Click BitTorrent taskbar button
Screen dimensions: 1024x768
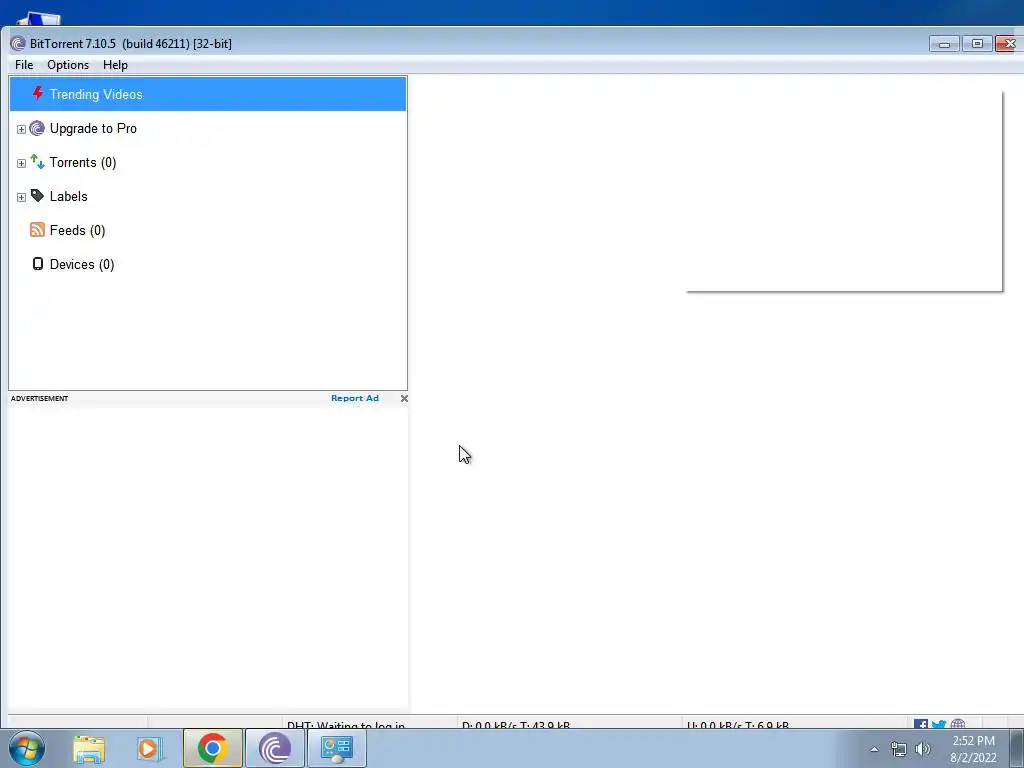pos(275,748)
